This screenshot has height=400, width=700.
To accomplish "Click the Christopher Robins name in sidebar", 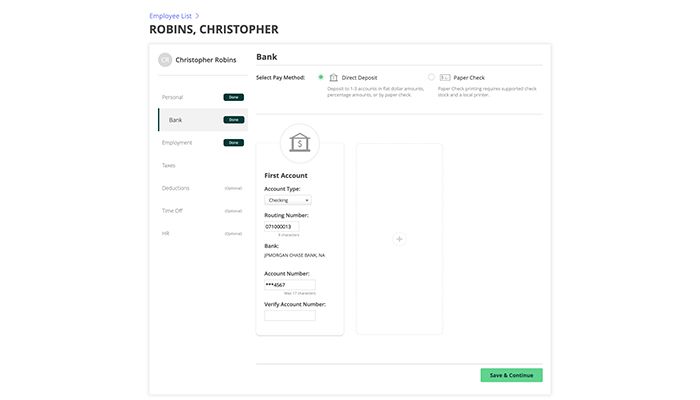I will point(206,60).
